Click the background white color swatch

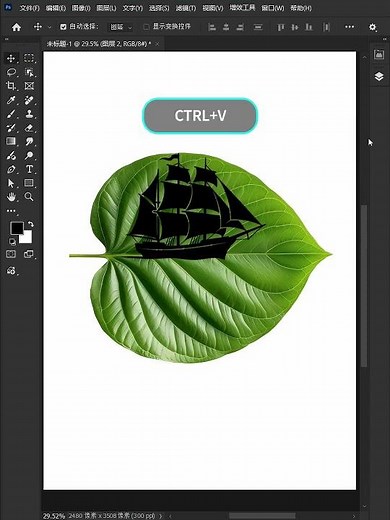[x=27, y=238]
